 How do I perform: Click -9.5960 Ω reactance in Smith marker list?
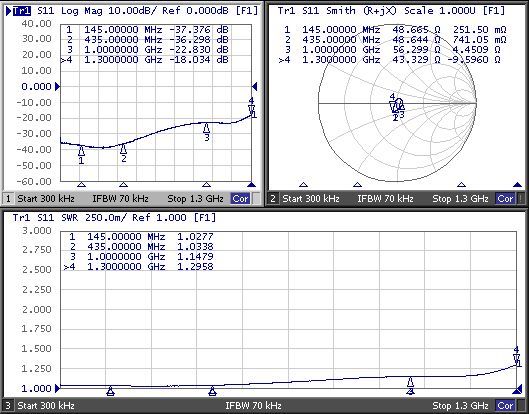474,60
